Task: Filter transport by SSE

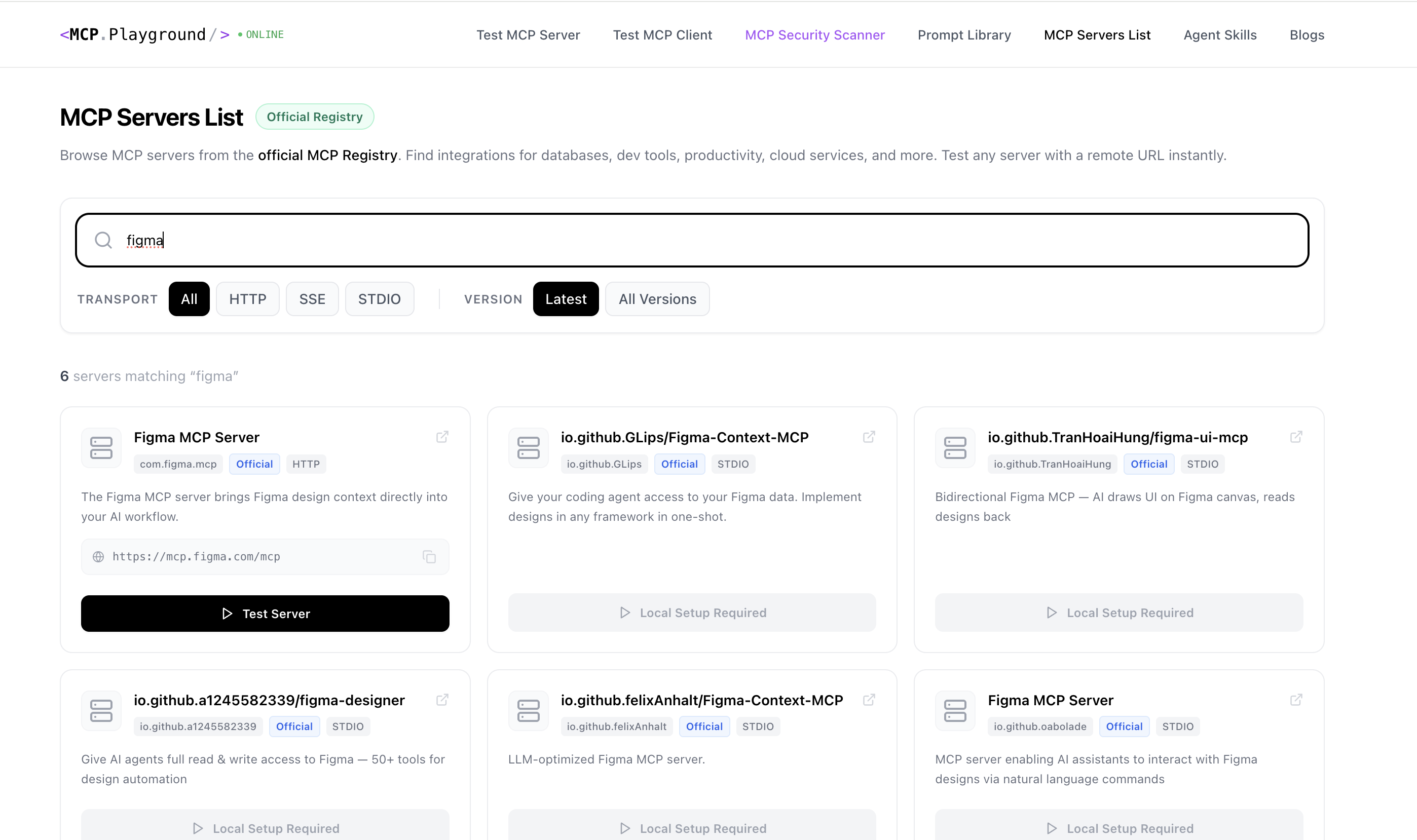Action: pos(312,299)
